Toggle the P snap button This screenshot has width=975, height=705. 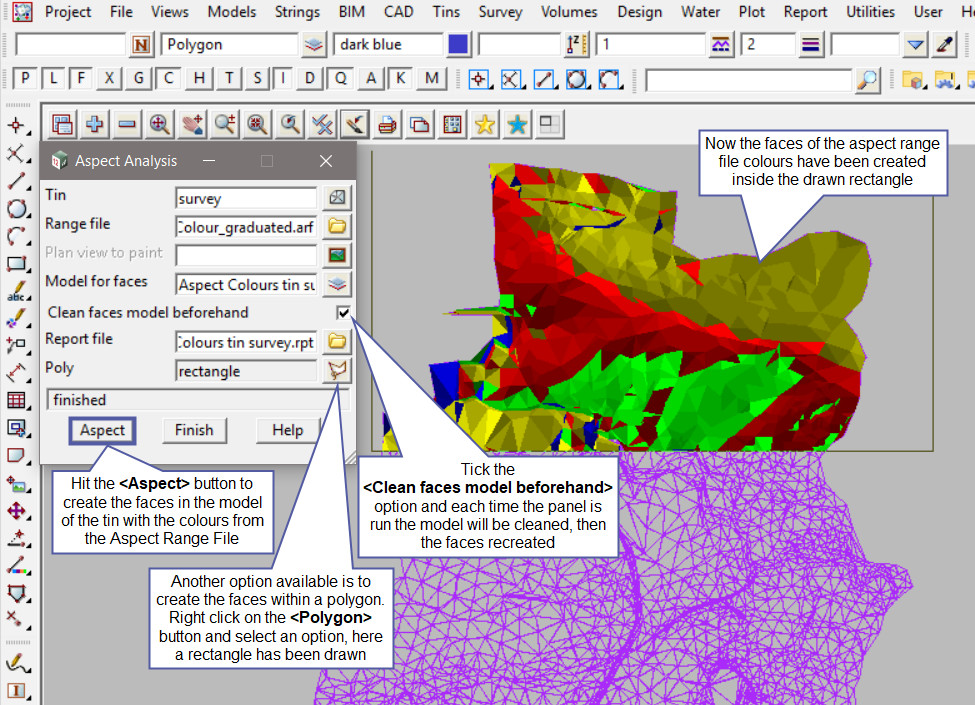pos(25,79)
